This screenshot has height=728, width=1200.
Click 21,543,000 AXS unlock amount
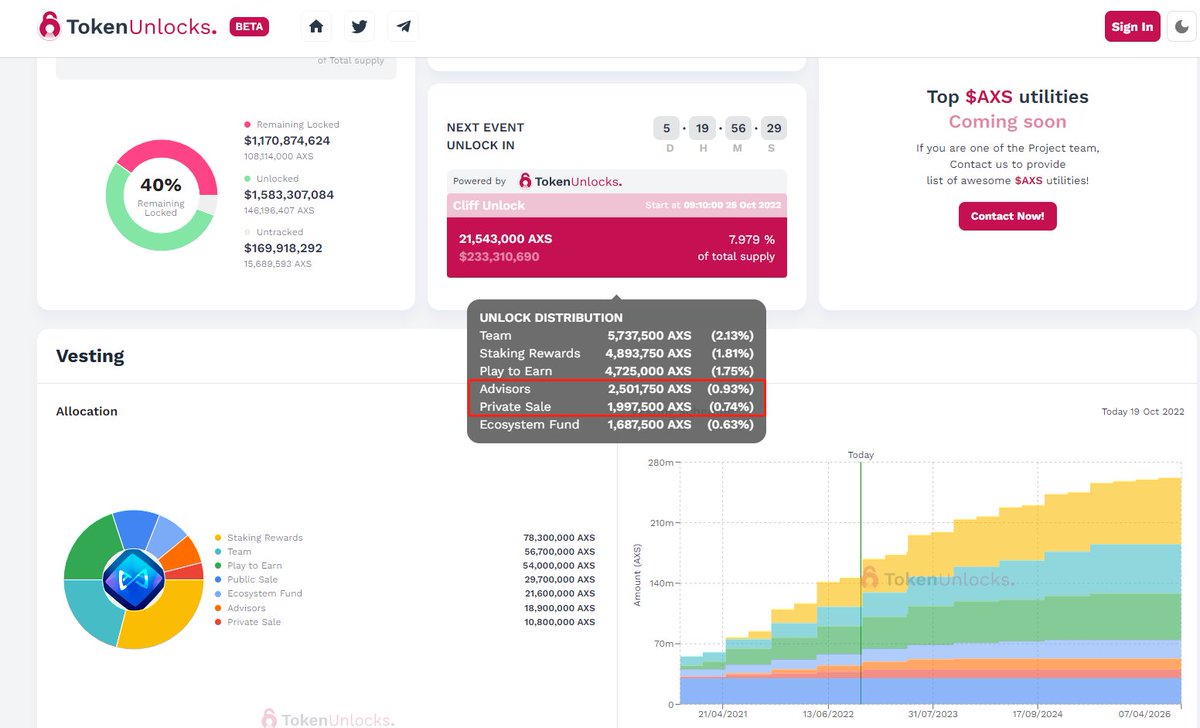[505, 239]
